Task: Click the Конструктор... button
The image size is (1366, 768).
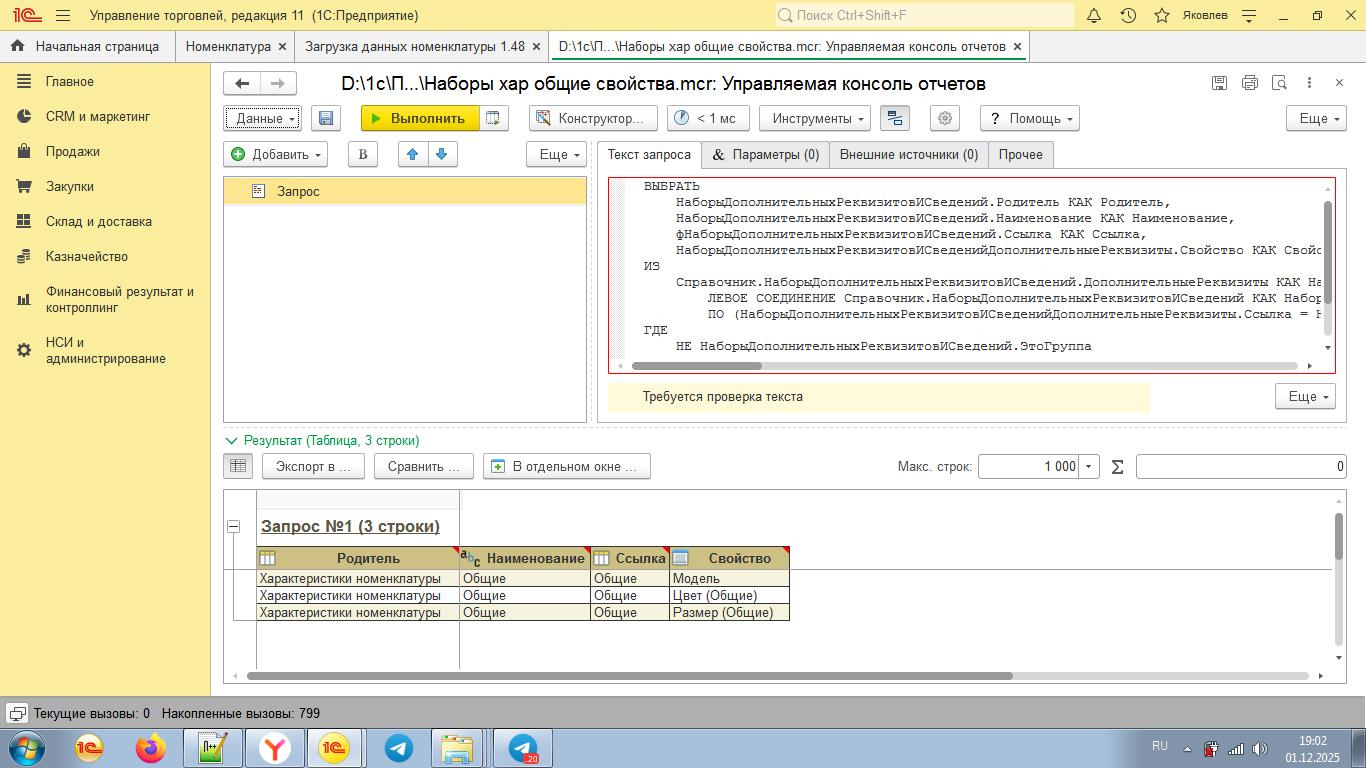Action: coord(593,118)
